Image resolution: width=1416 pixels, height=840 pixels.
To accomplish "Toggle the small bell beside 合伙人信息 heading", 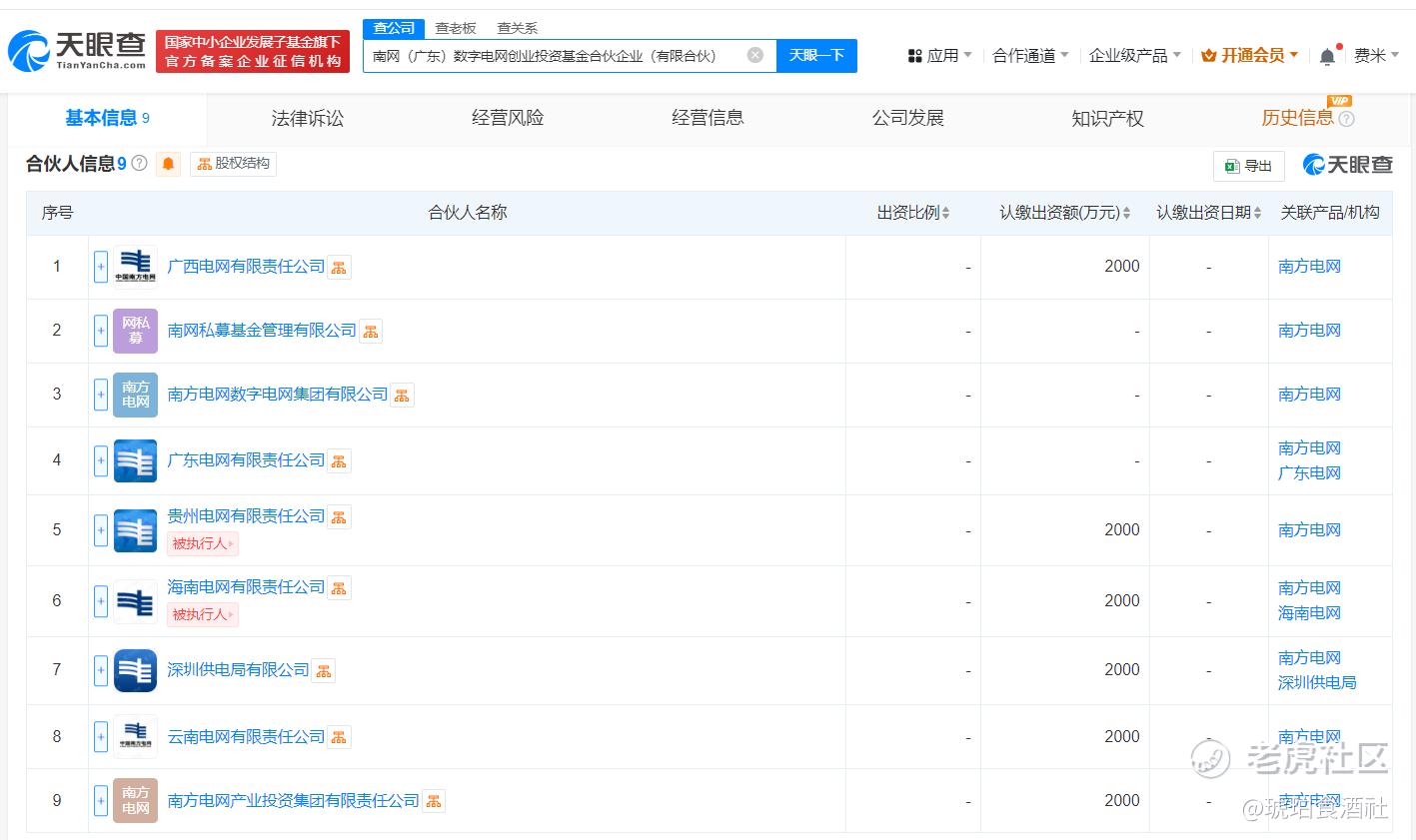I will 167,164.
